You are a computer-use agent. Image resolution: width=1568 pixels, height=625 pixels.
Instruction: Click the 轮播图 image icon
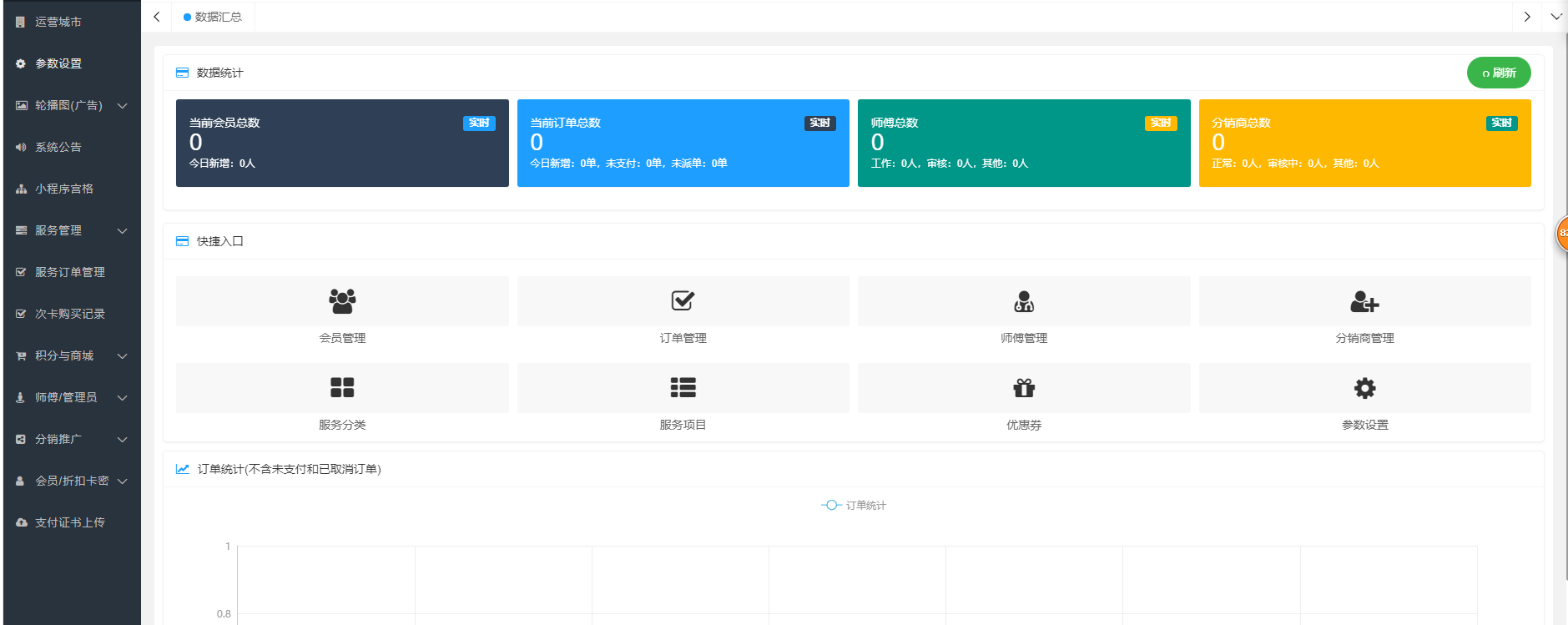point(21,105)
